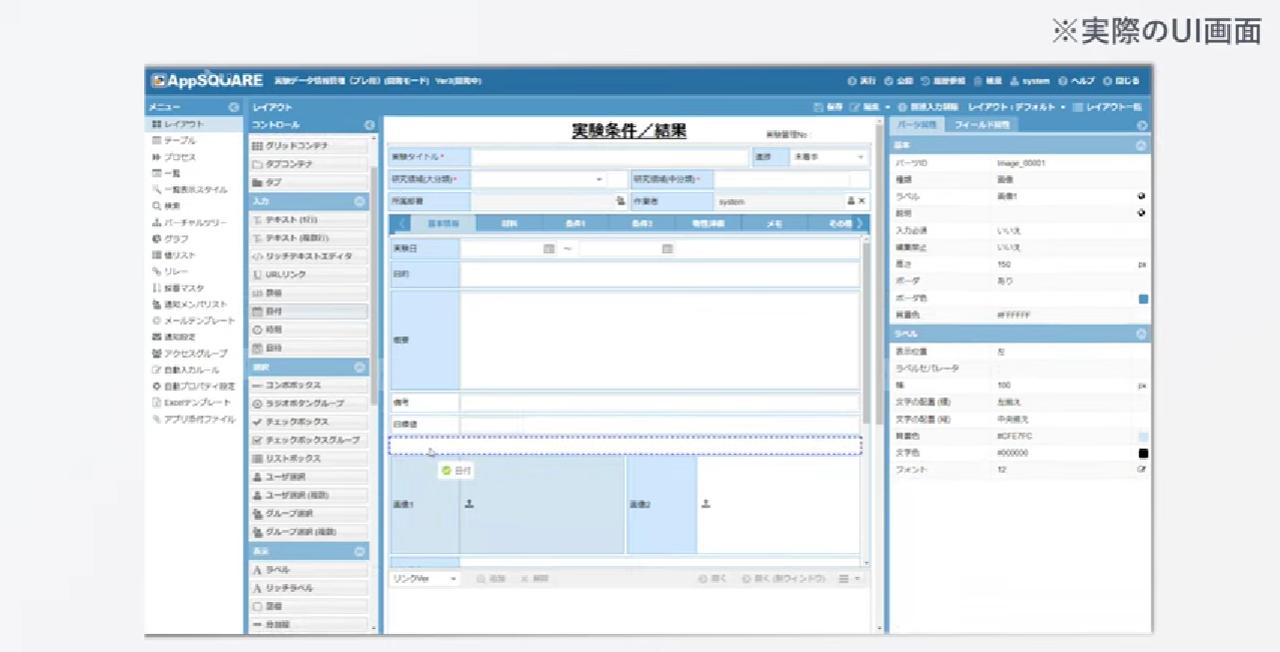Clear the 作業者 field with the x icon
This screenshot has width=1280, height=652.
862,201
